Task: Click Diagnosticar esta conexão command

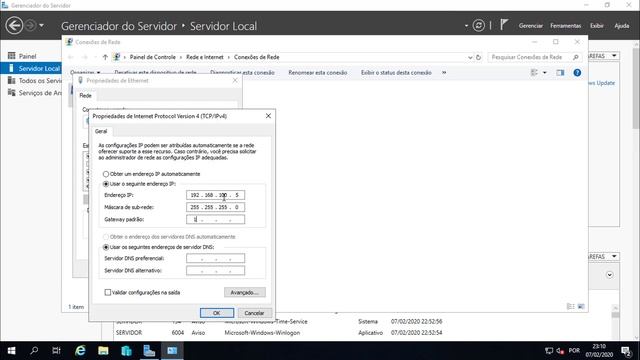Action: click(242, 73)
